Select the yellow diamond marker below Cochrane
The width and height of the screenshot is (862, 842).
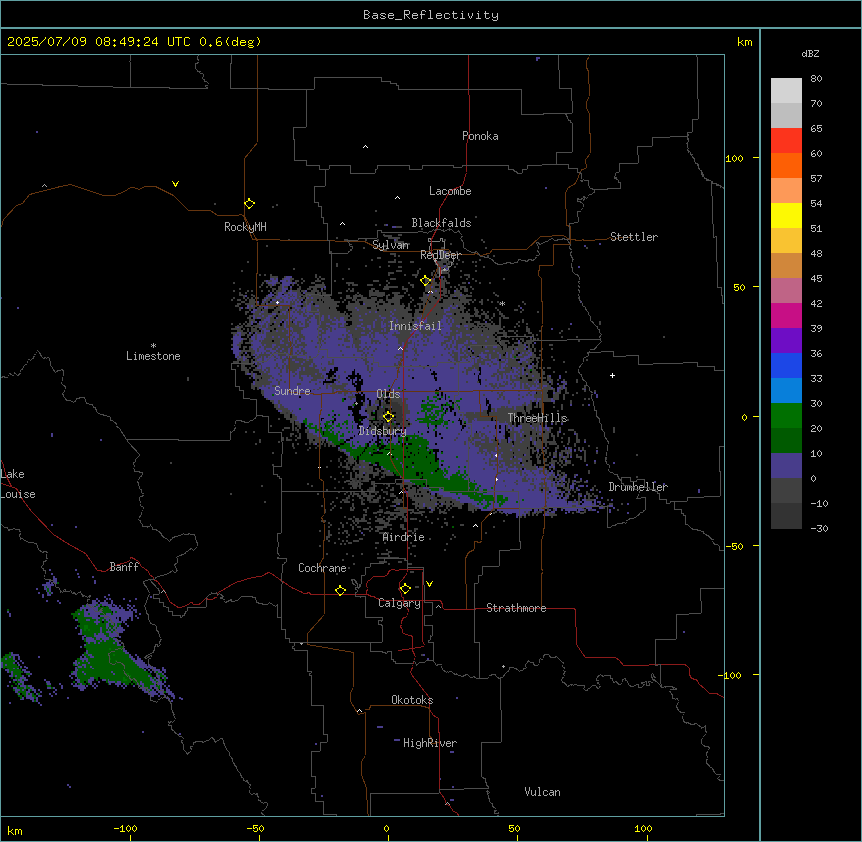340,590
